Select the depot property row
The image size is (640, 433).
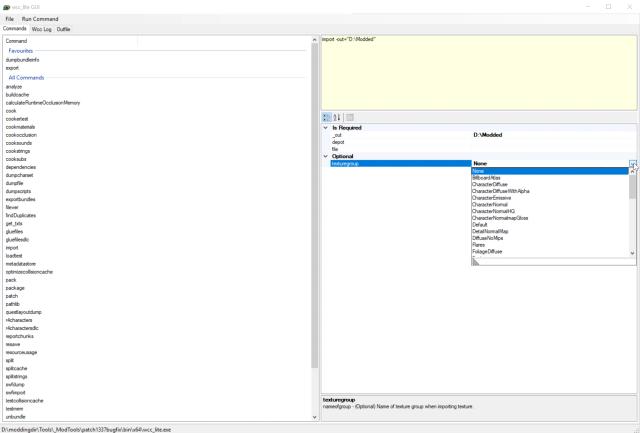pyautogui.click(x=483, y=142)
